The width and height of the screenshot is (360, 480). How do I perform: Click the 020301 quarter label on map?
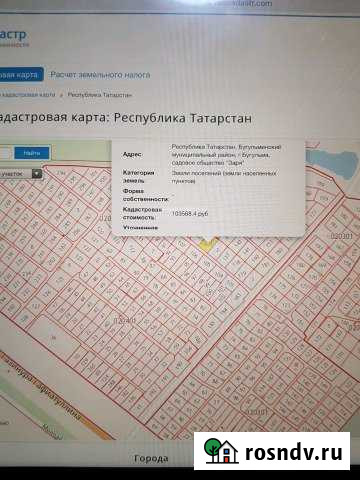[342, 236]
